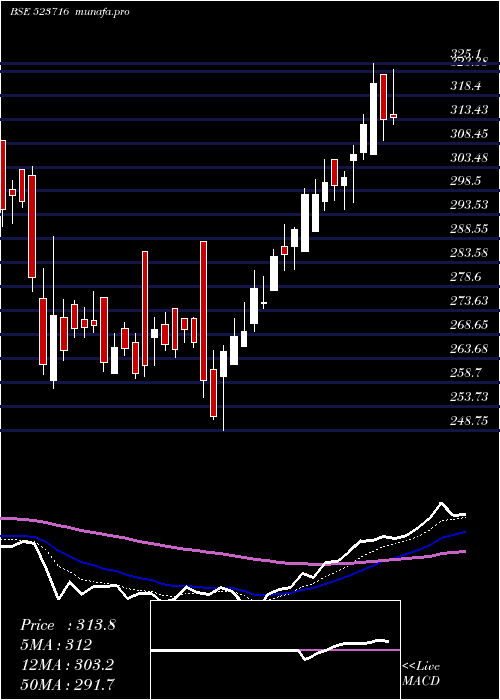500x700 pixels.
Task: Click the MACD inset chart box
Action: (275, 650)
